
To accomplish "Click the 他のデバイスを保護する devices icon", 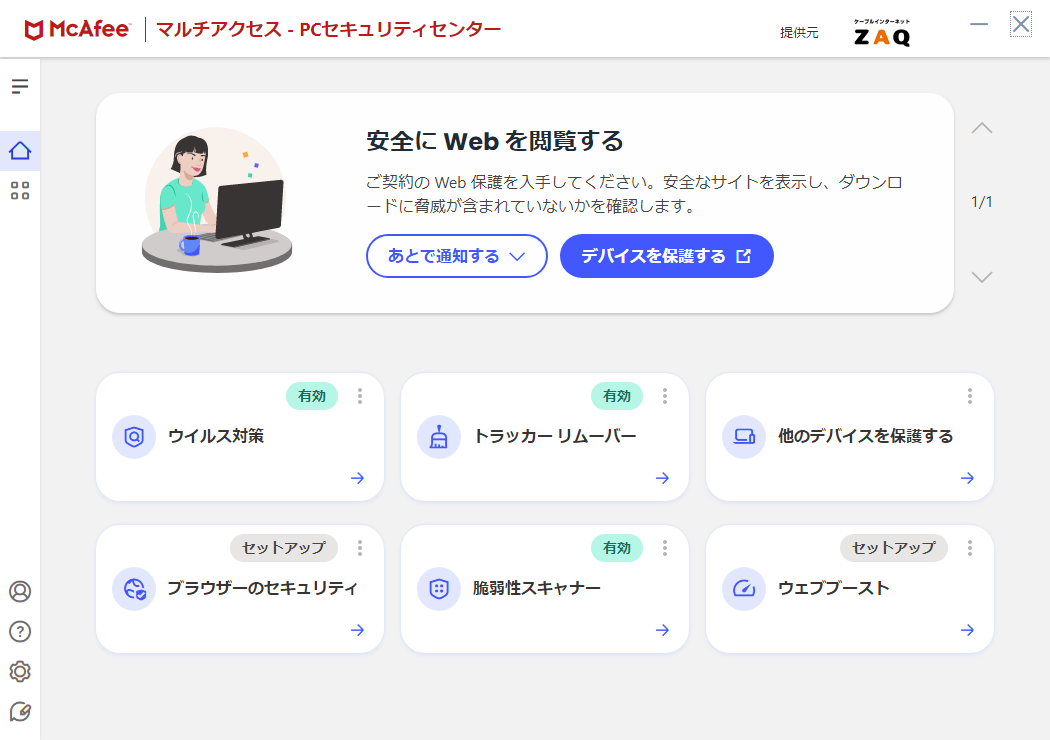I will [744, 437].
